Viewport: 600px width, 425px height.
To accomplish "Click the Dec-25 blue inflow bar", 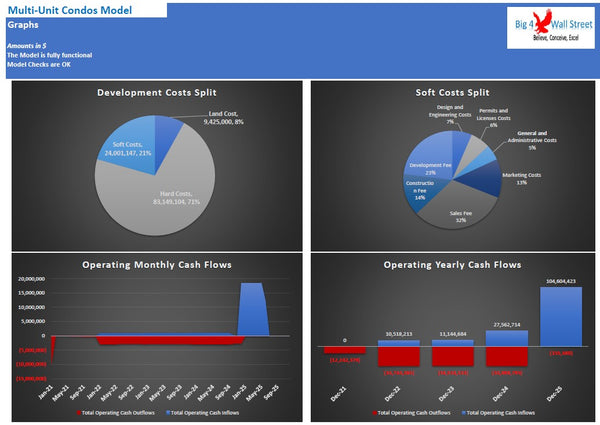I will point(560,318).
